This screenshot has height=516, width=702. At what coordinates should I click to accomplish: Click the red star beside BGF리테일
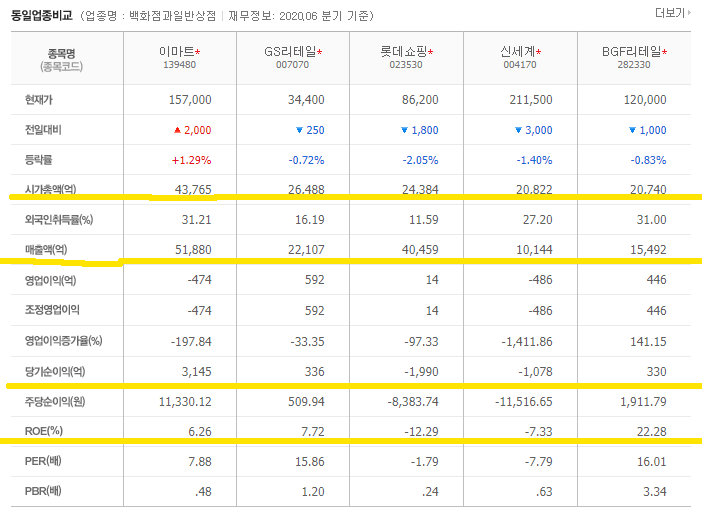coord(664,52)
